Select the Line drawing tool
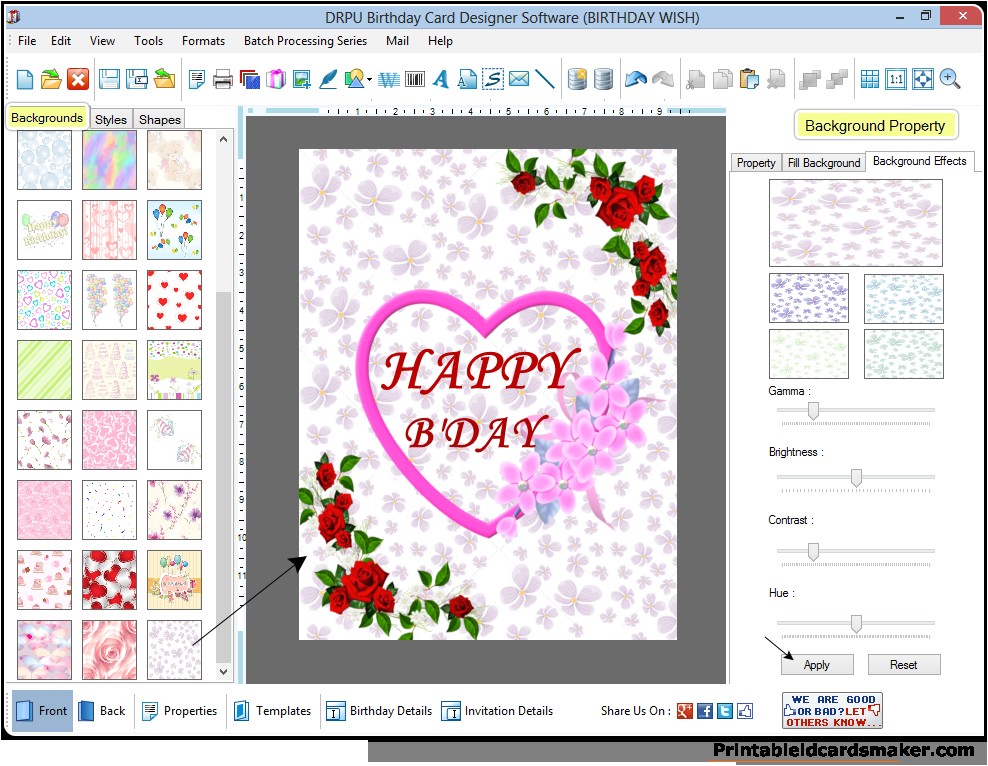Screen dimensions: 988x766 (x=543, y=78)
